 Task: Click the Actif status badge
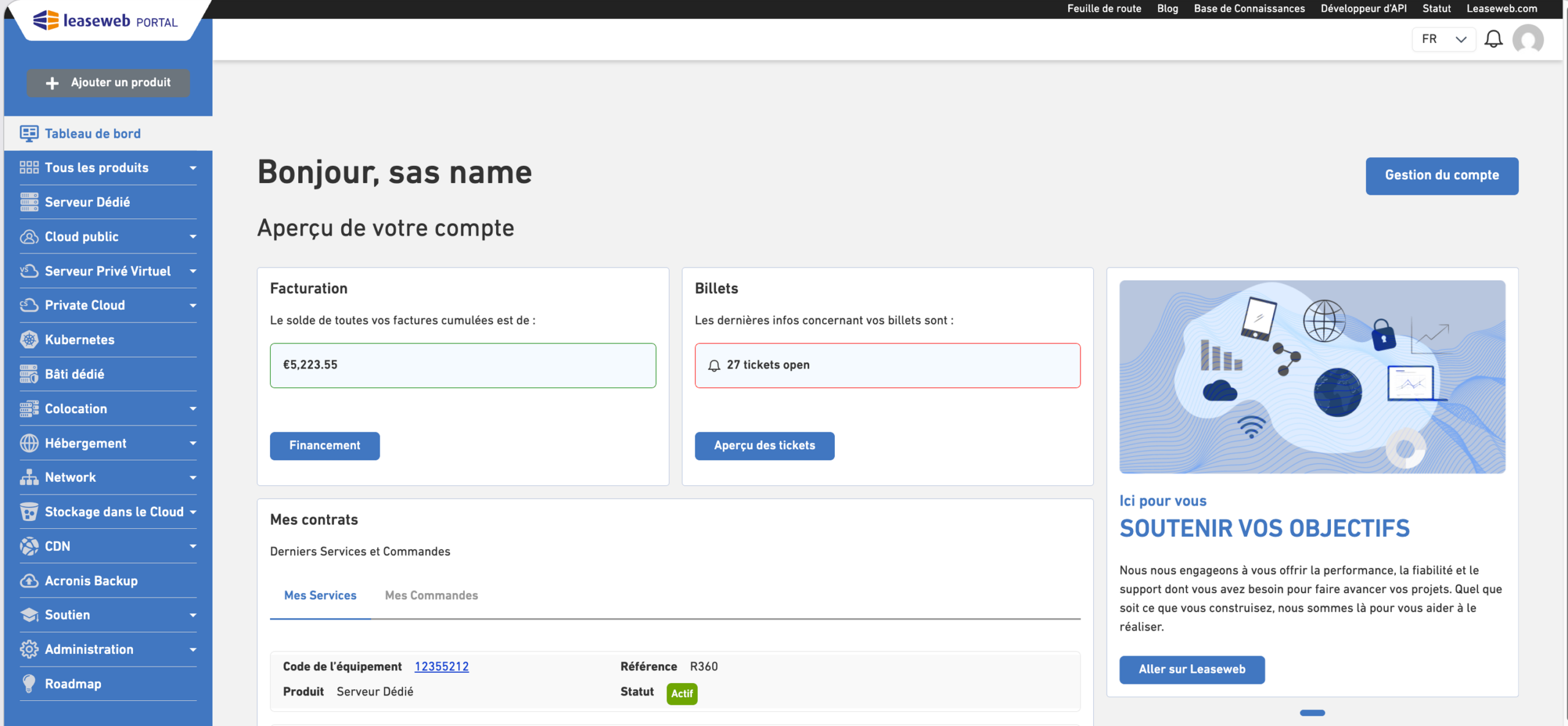pos(682,694)
